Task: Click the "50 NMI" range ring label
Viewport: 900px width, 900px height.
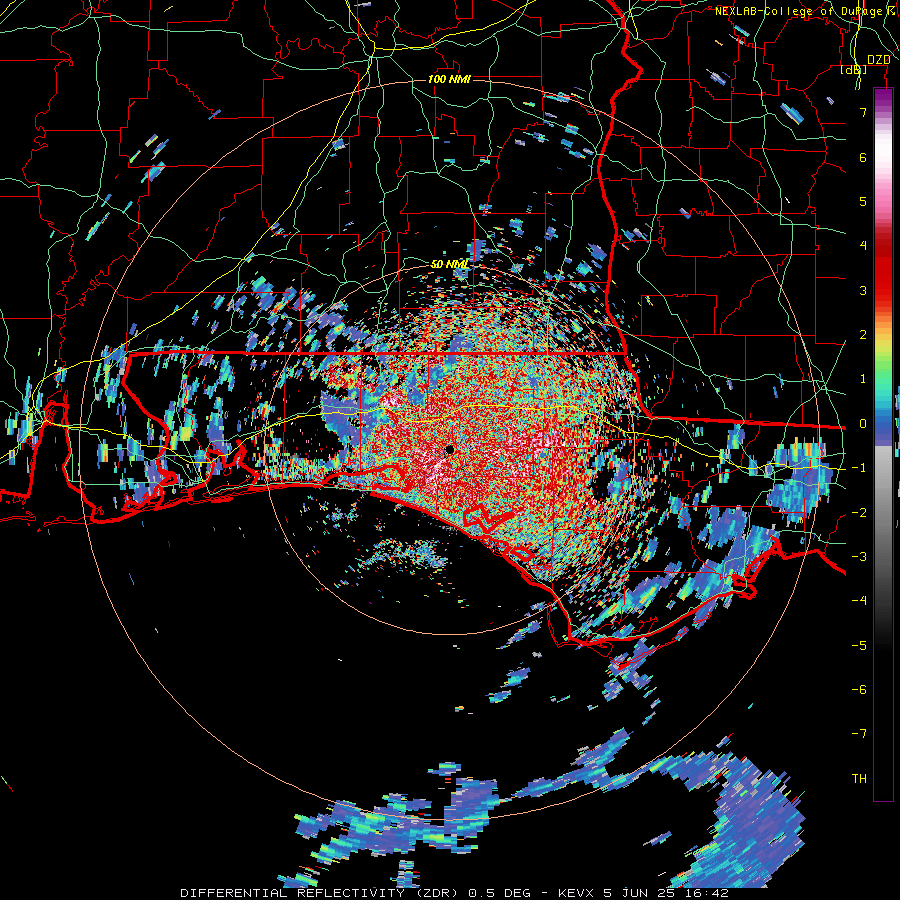Action: (449, 264)
